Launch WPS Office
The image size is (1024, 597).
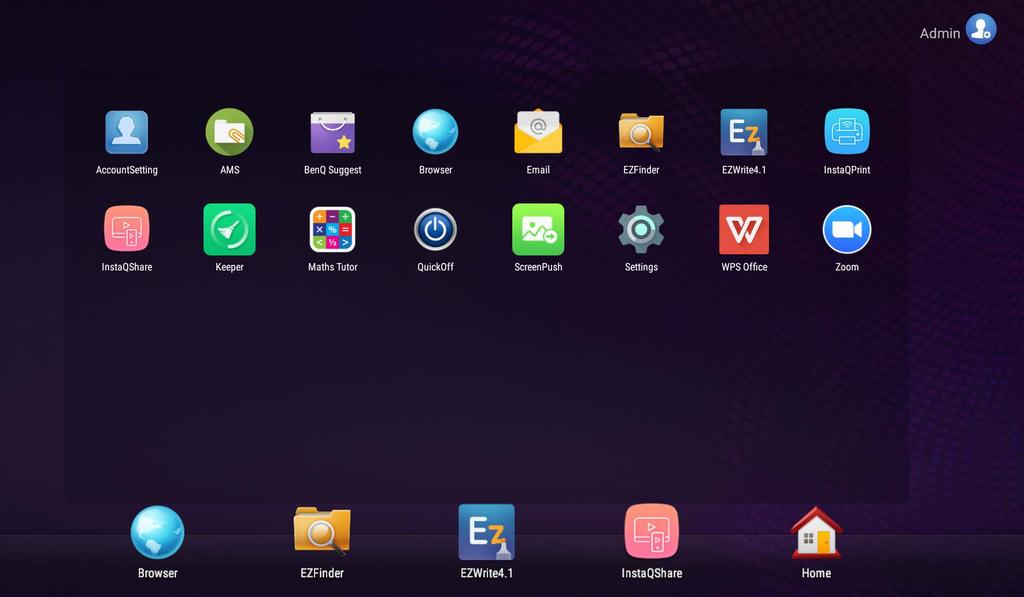click(744, 229)
